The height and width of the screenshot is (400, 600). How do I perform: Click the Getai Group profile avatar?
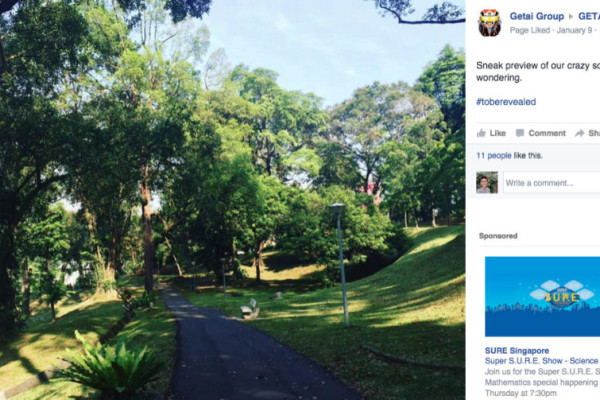[489, 23]
